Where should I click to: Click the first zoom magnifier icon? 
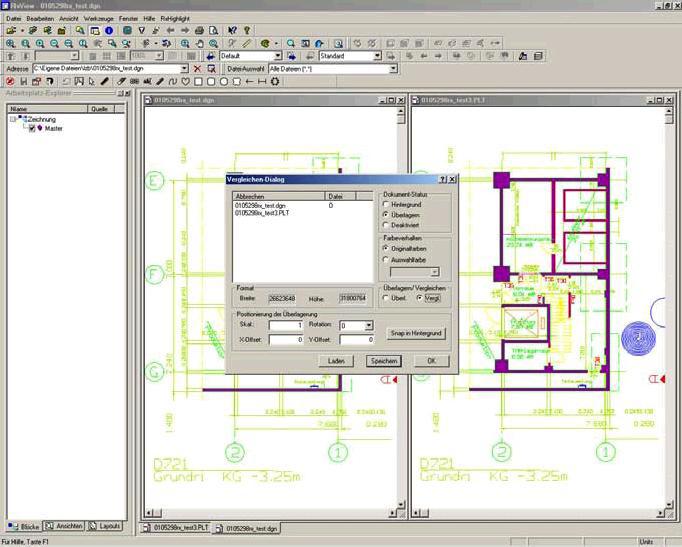(x=10, y=43)
